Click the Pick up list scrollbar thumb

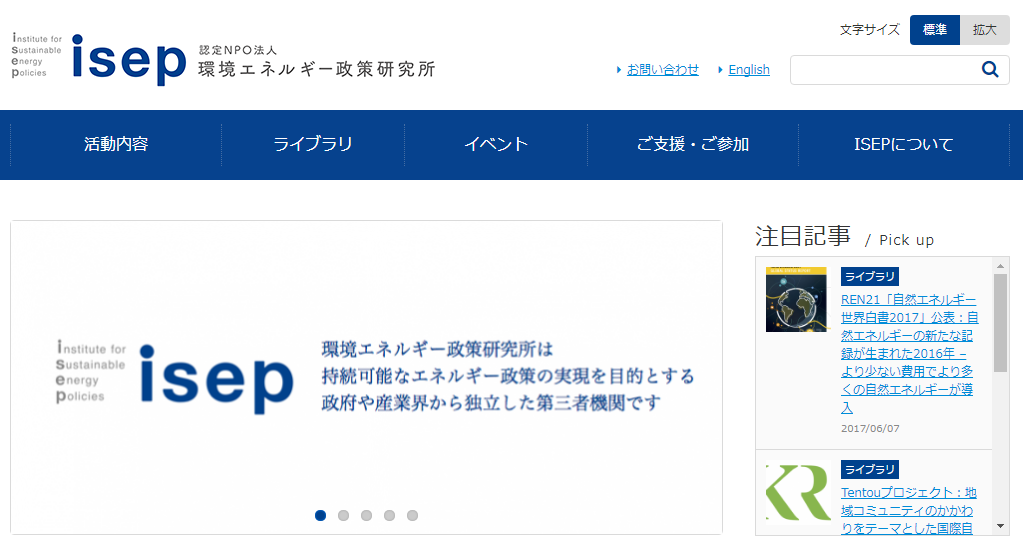(1000, 323)
